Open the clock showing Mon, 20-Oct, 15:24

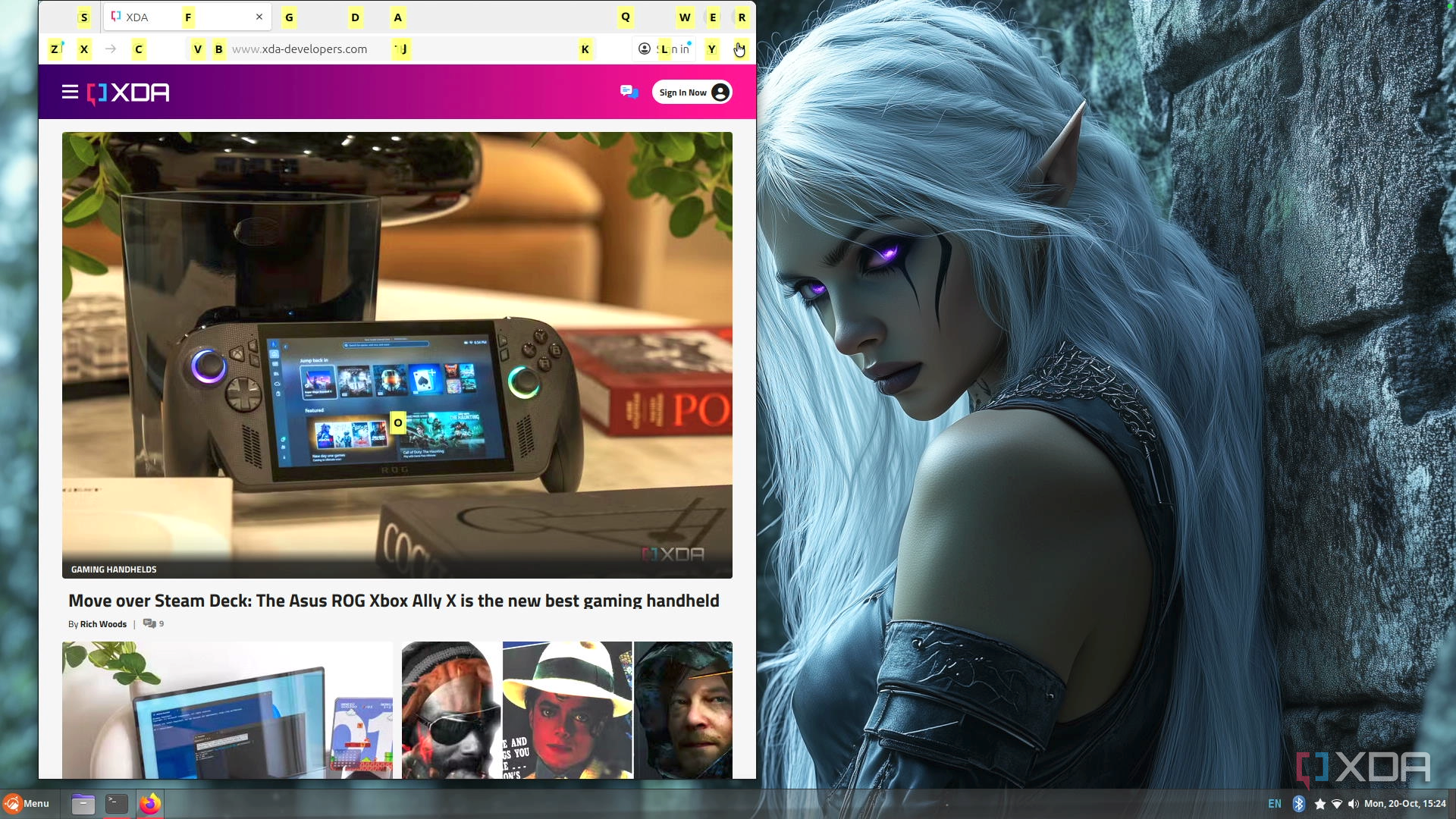pos(1404,804)
